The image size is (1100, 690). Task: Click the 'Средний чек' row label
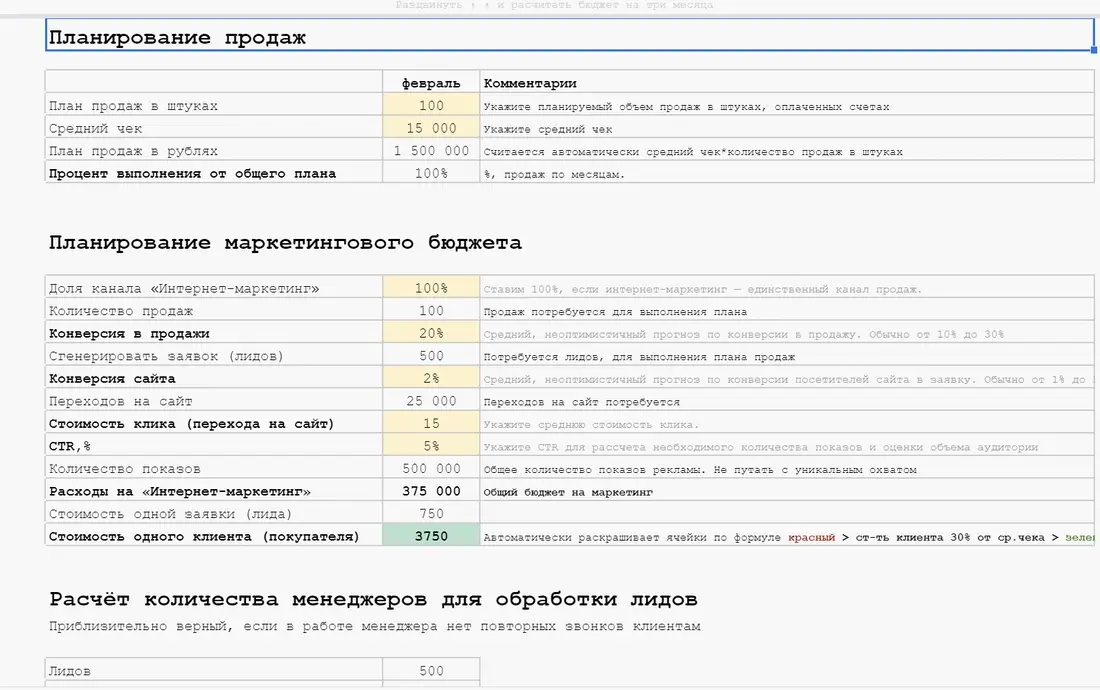tap(95, 128)
